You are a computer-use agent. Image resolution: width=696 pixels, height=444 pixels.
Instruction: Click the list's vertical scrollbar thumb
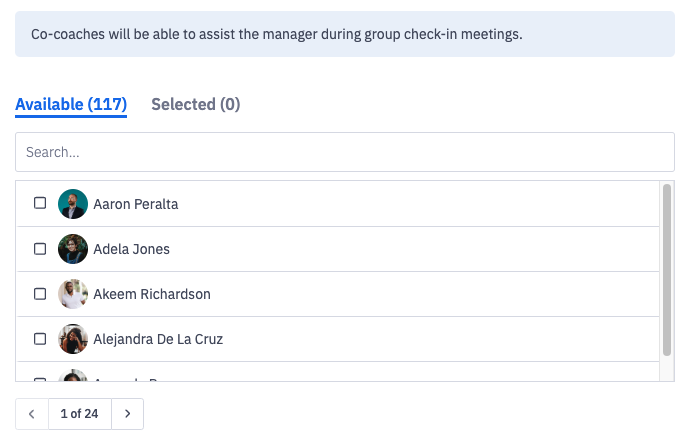point(667,270)
